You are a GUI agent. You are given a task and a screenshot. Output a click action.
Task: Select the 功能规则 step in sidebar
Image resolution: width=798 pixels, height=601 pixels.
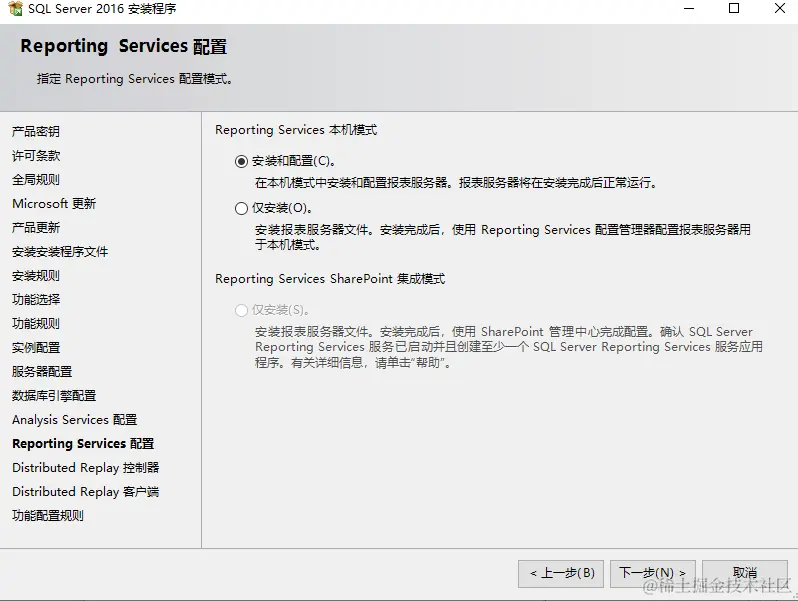[x=36, y=323]
